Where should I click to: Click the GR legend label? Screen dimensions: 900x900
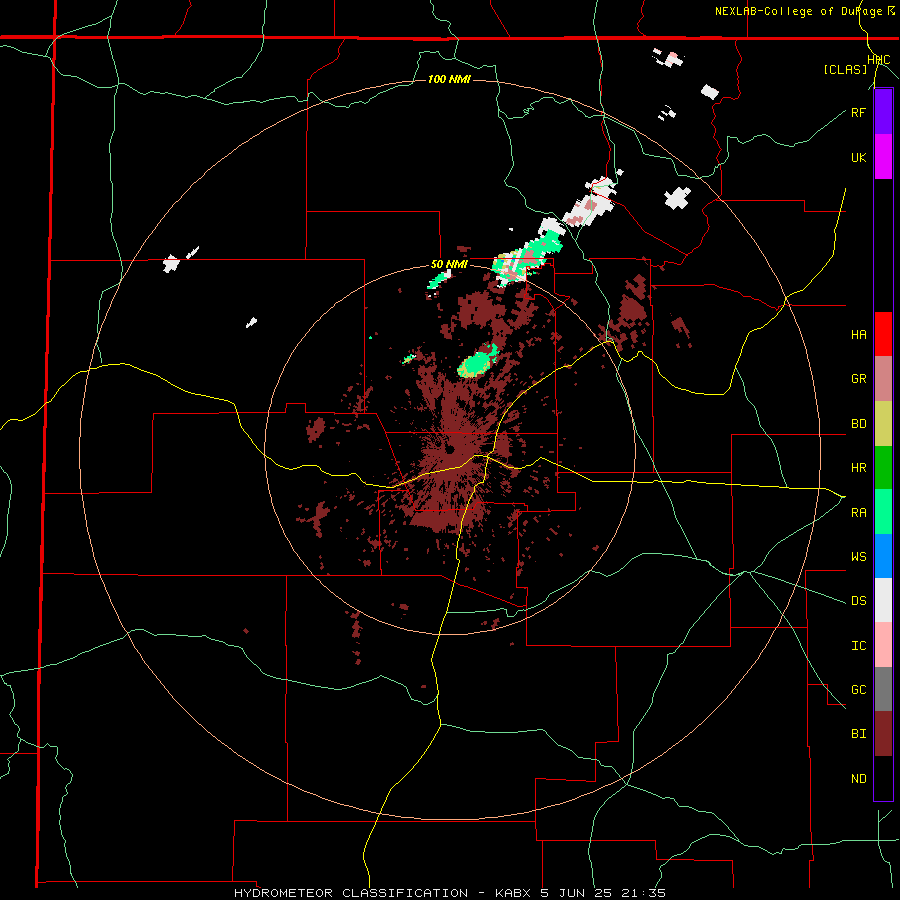[x=858, y=379]
